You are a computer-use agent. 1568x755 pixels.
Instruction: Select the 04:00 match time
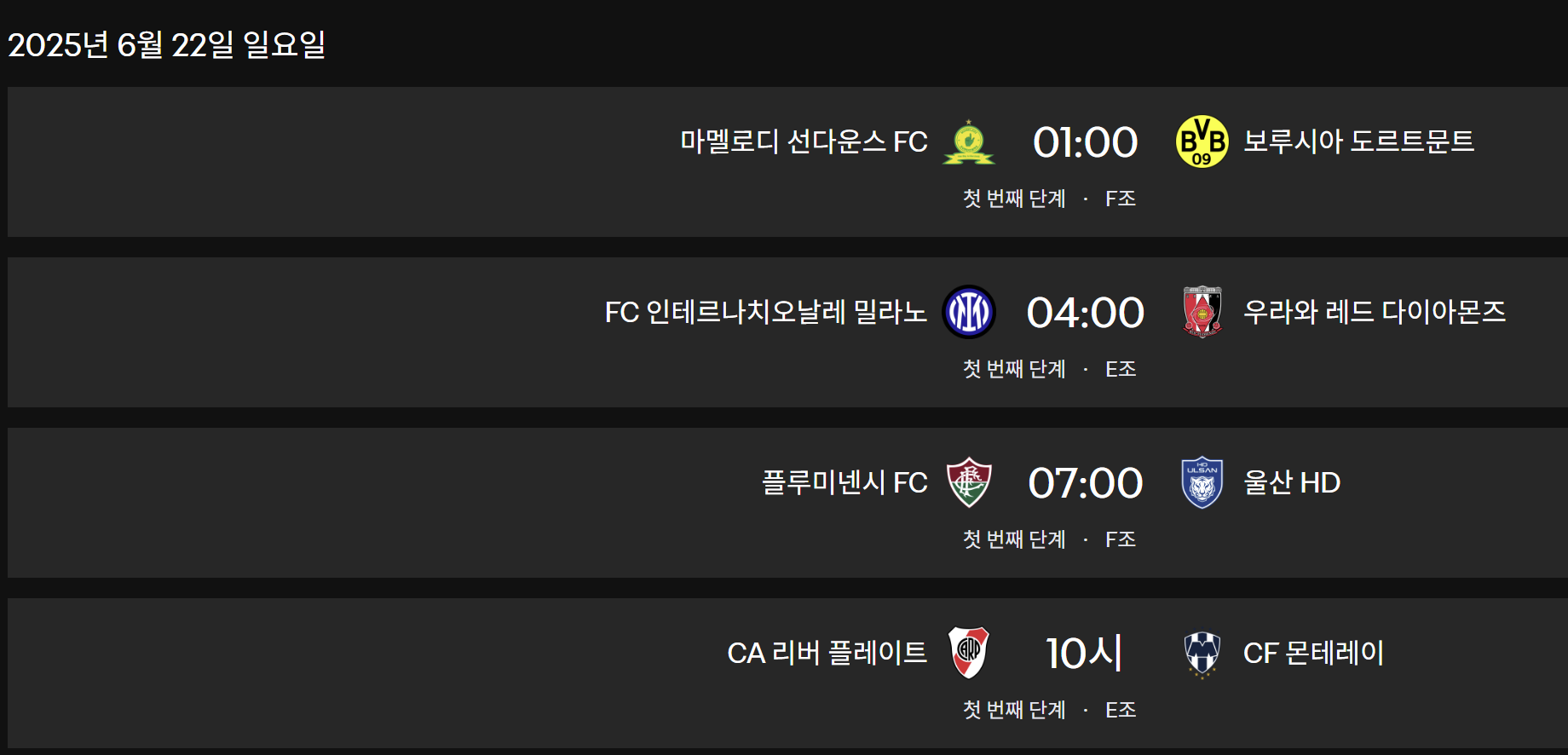[x=1086, y=312]
